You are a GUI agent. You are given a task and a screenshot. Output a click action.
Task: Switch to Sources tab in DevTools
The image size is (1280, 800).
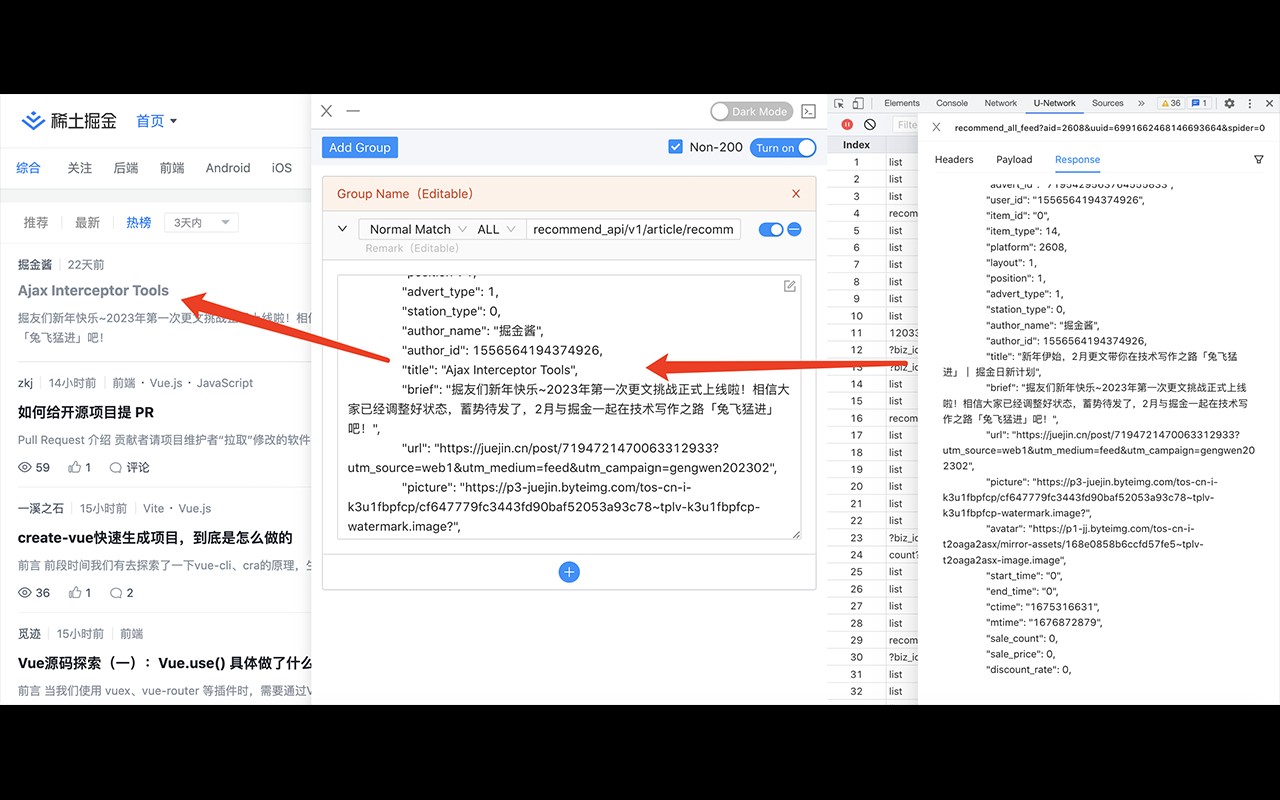(x=1107, y=103)
